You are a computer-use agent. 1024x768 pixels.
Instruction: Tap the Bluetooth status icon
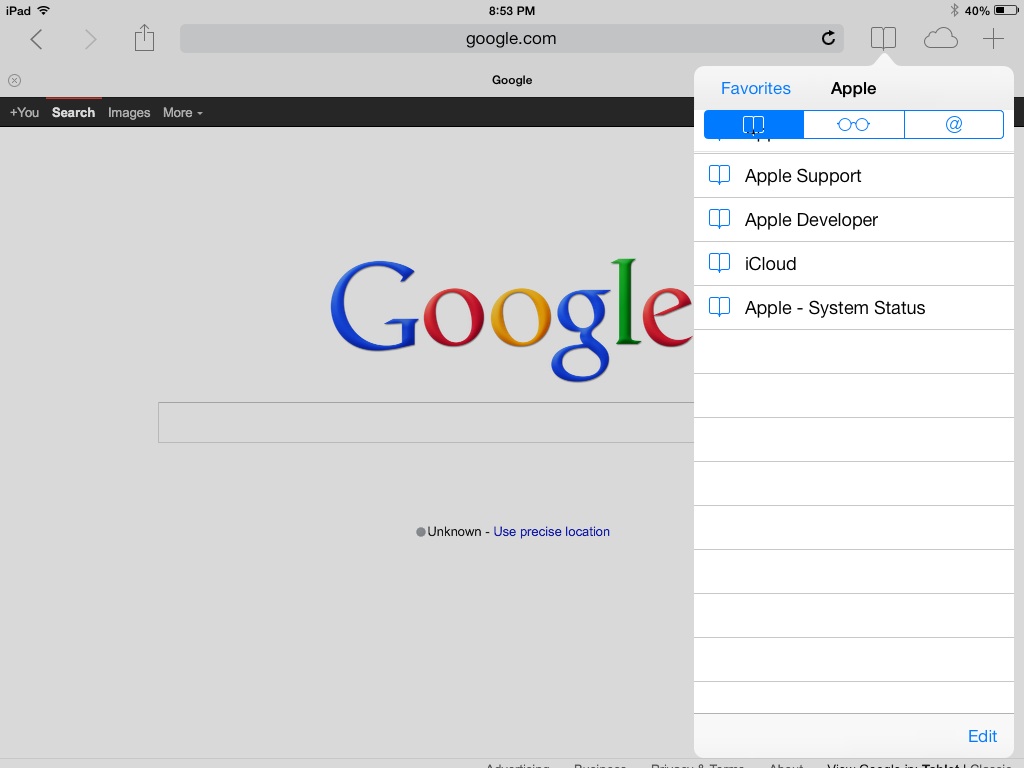pos(954,10)
